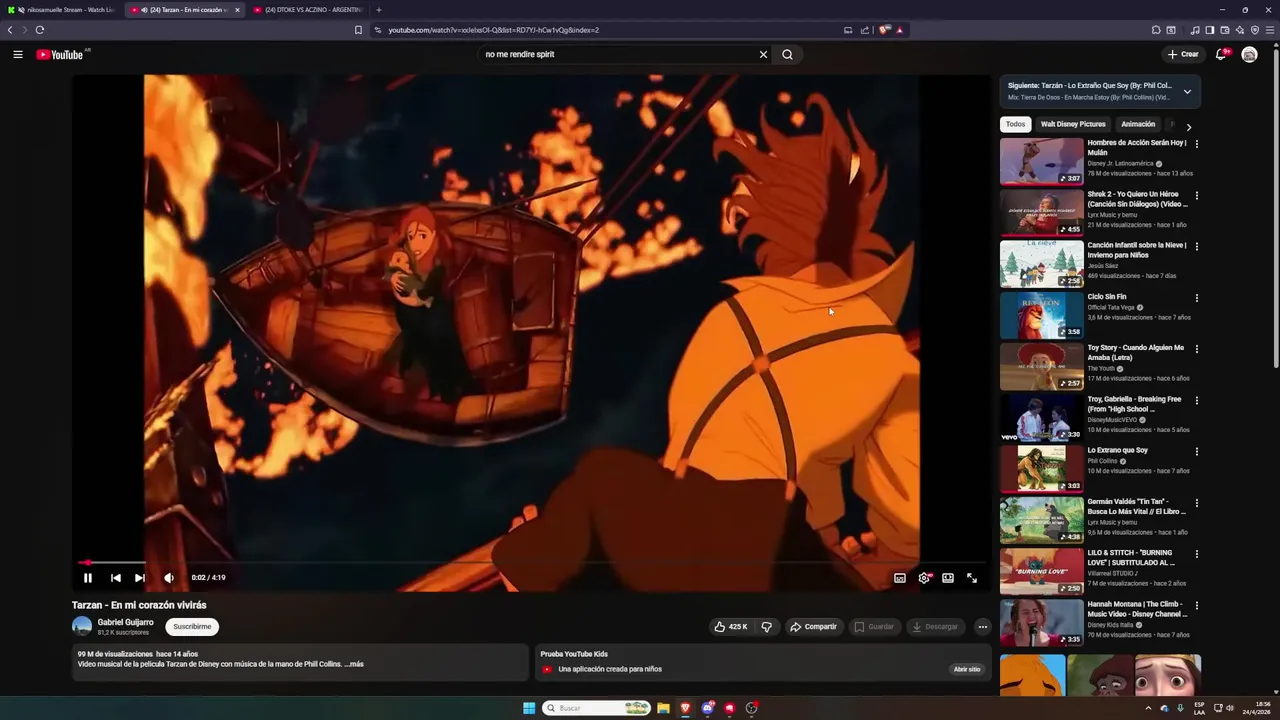Viewport: 1280px width, 720px height.
Task: Open options for Canción Infantil Nieve video
Action: tap(1196, 246)
